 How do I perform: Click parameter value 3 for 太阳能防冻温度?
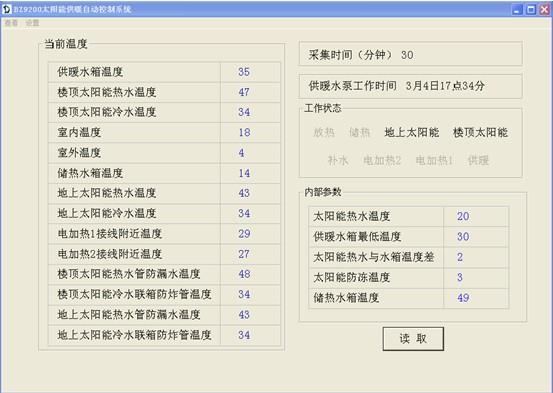click(x=460, y=277)
